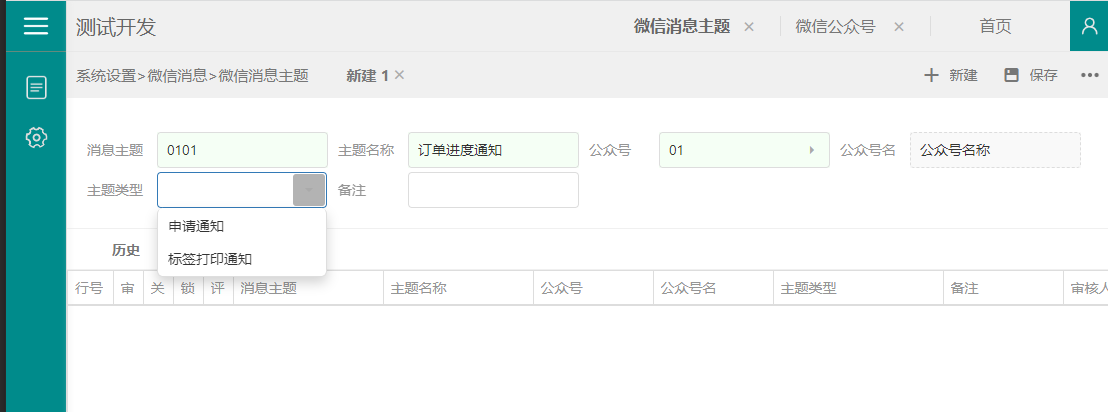
Task: Toggle the 主题类型 dropdown arrow
Action: tap(309, 190)
